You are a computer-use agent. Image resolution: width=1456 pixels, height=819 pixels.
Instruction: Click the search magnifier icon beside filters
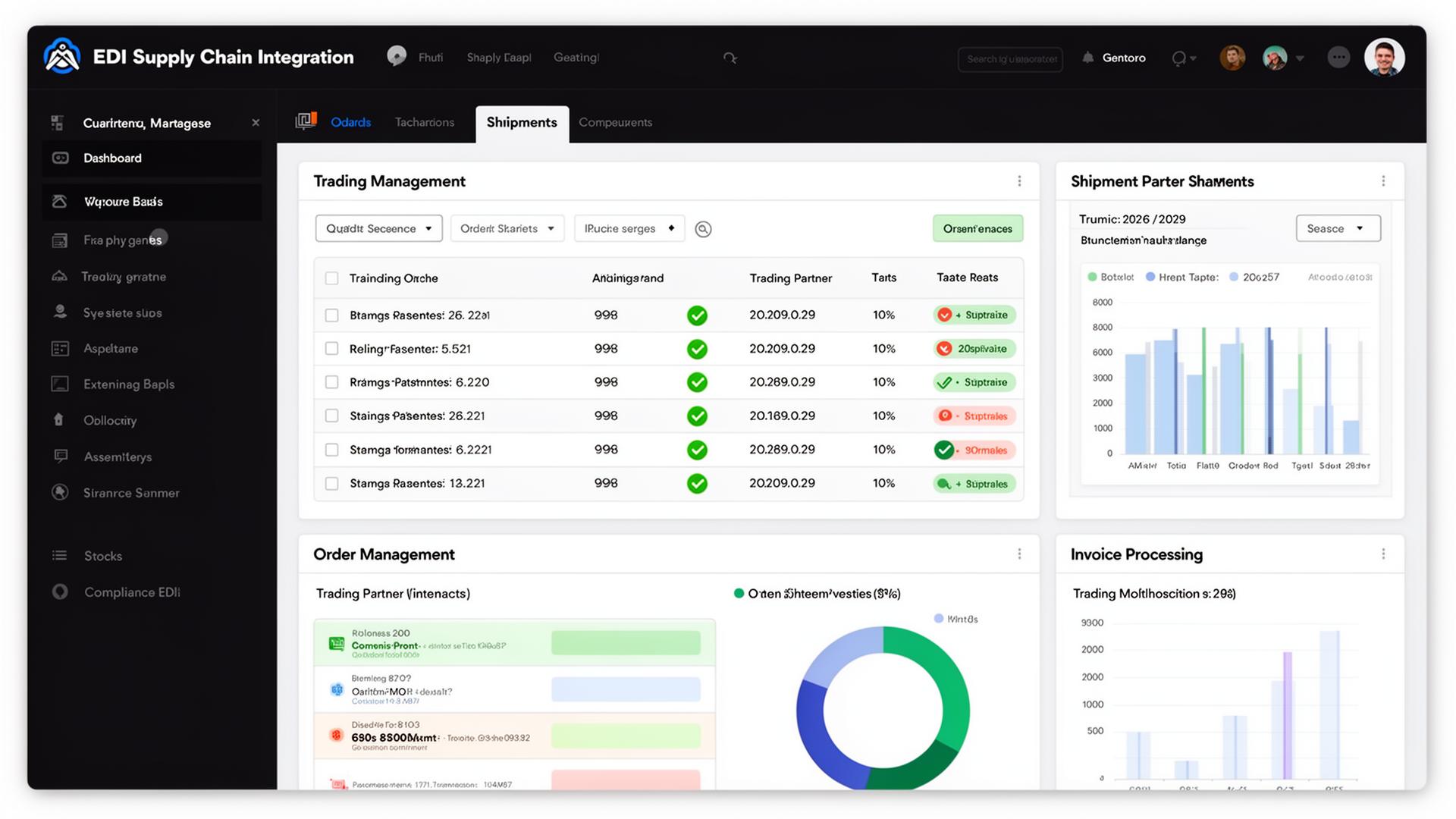point(703,229)
